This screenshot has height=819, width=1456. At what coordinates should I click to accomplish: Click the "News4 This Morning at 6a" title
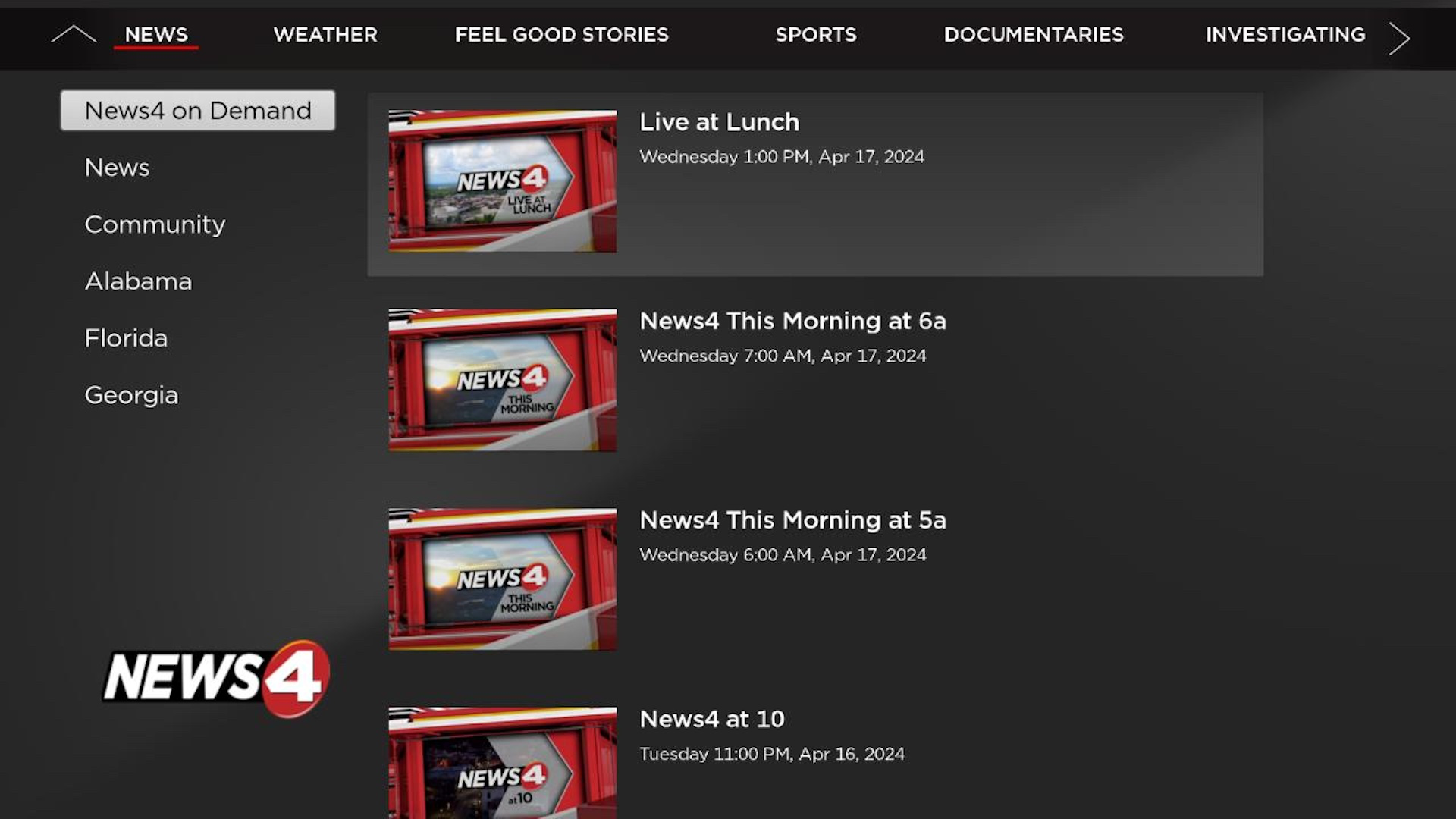point(792,322)
